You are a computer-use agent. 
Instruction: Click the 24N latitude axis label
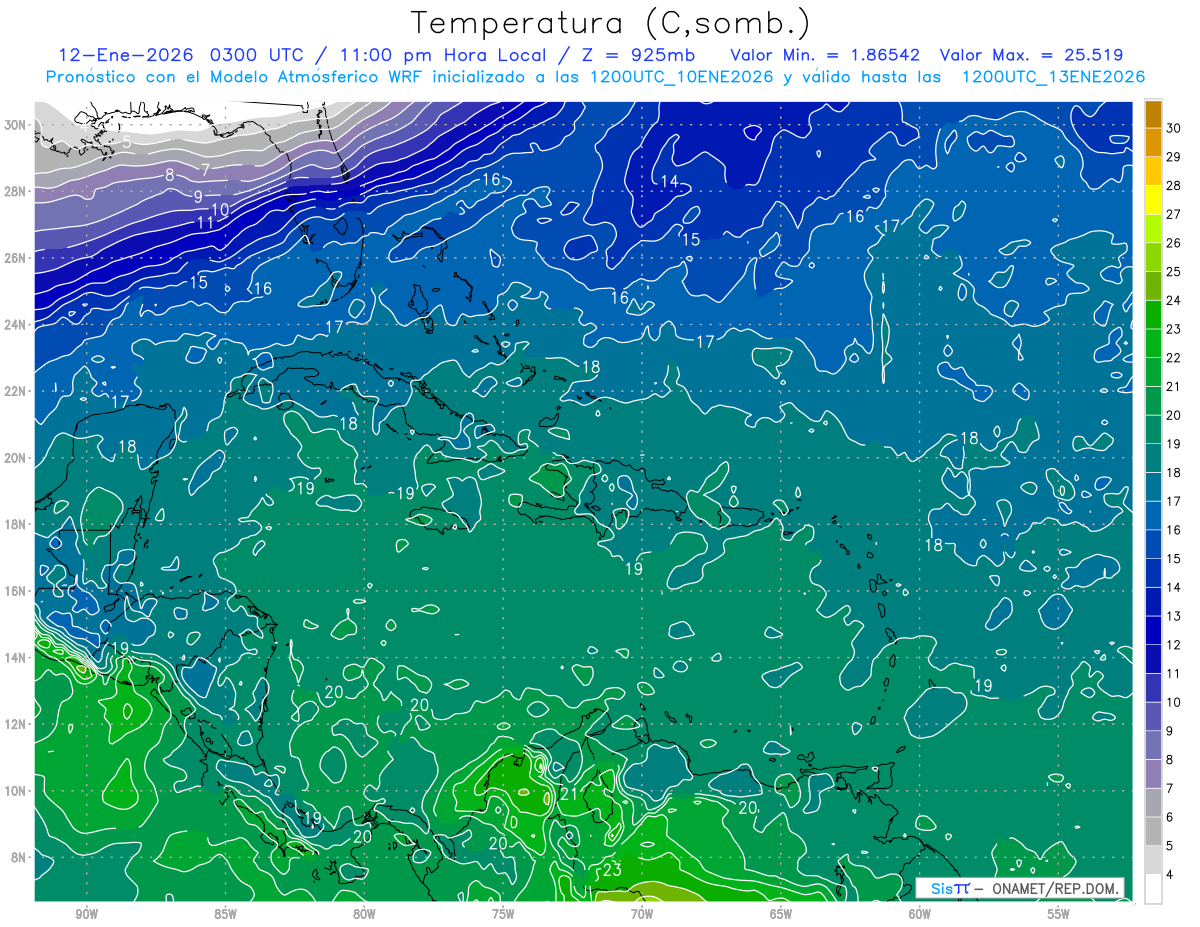point(15,324)
